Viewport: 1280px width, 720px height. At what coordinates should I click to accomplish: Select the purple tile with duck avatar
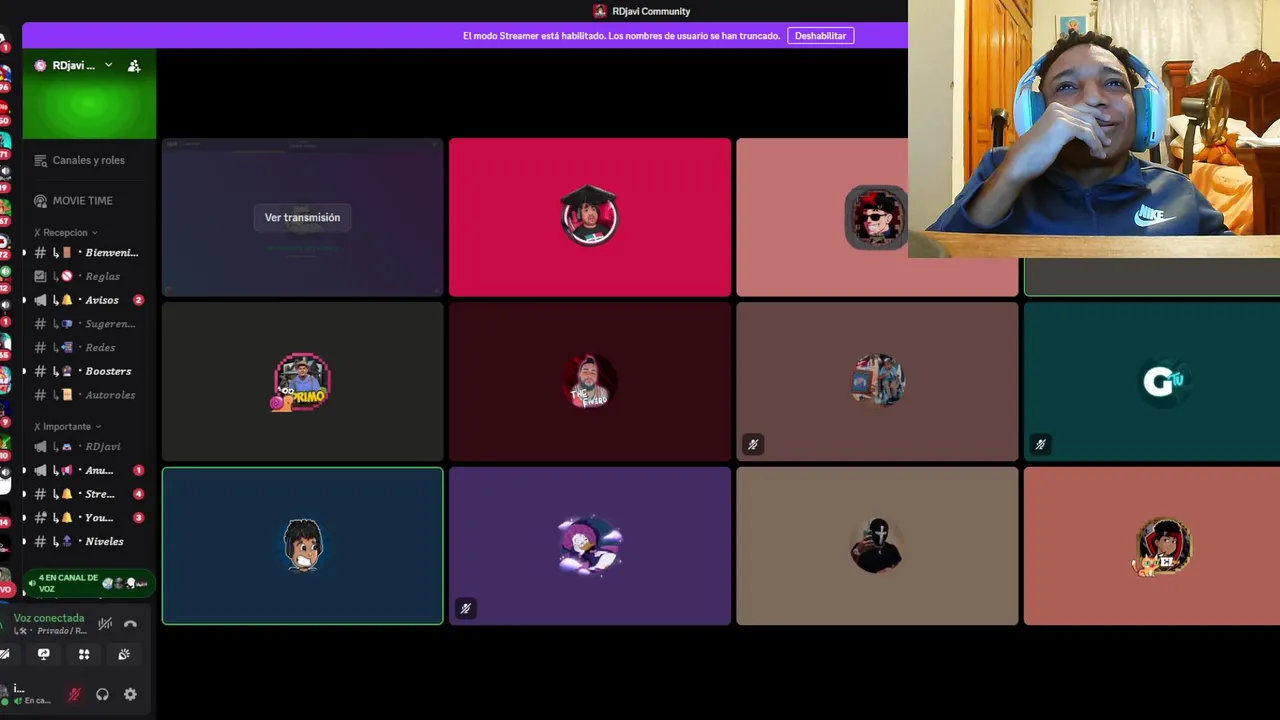click(590, 546)
